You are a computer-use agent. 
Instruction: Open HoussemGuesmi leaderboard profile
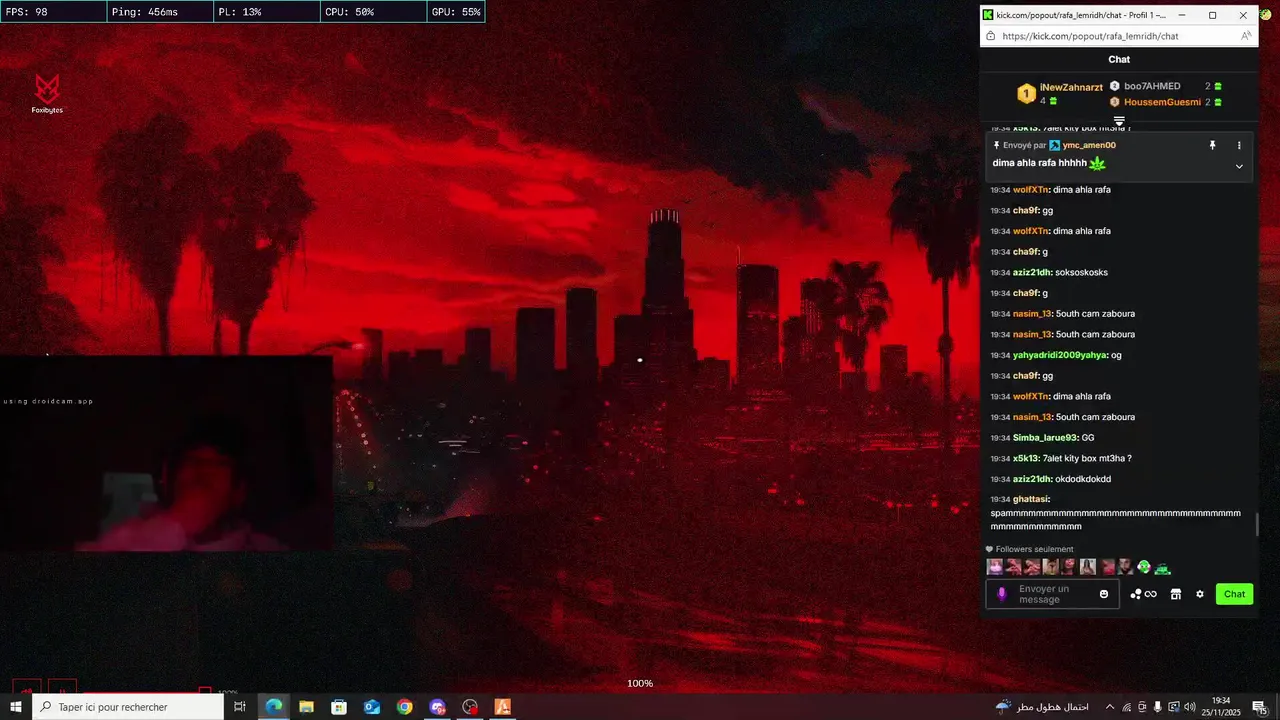pyautogui.click(x=1162, y=102)
